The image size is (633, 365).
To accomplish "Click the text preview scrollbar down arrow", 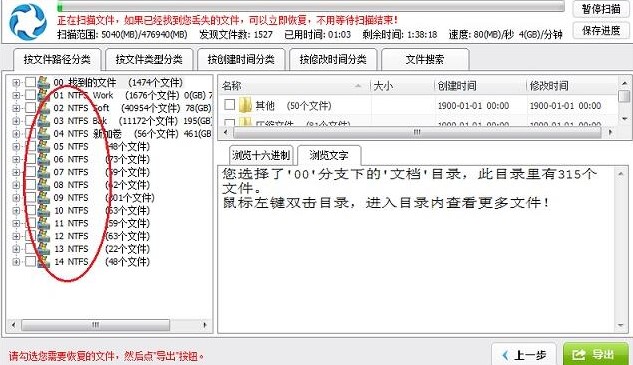I will click(x=621, y=325).
